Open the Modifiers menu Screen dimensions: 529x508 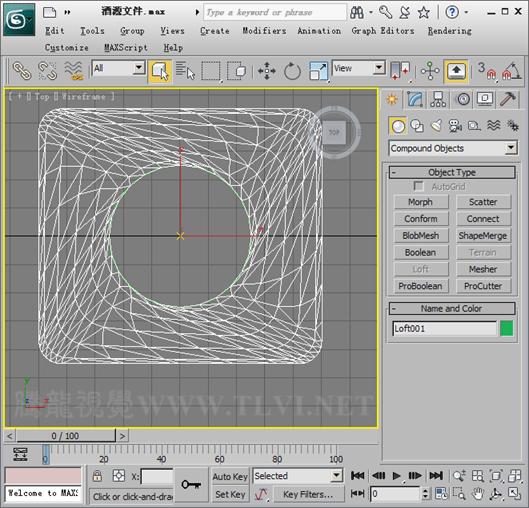tap(264, 31)
